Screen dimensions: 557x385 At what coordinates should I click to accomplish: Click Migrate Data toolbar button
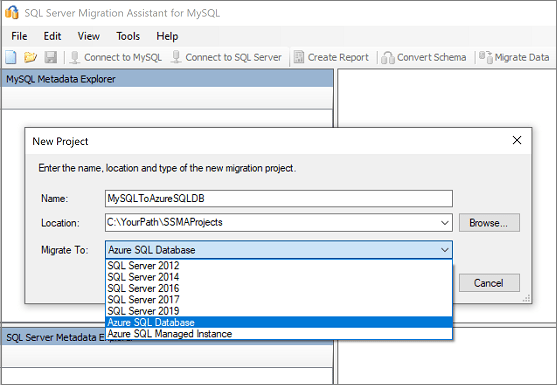coord(514,57)
